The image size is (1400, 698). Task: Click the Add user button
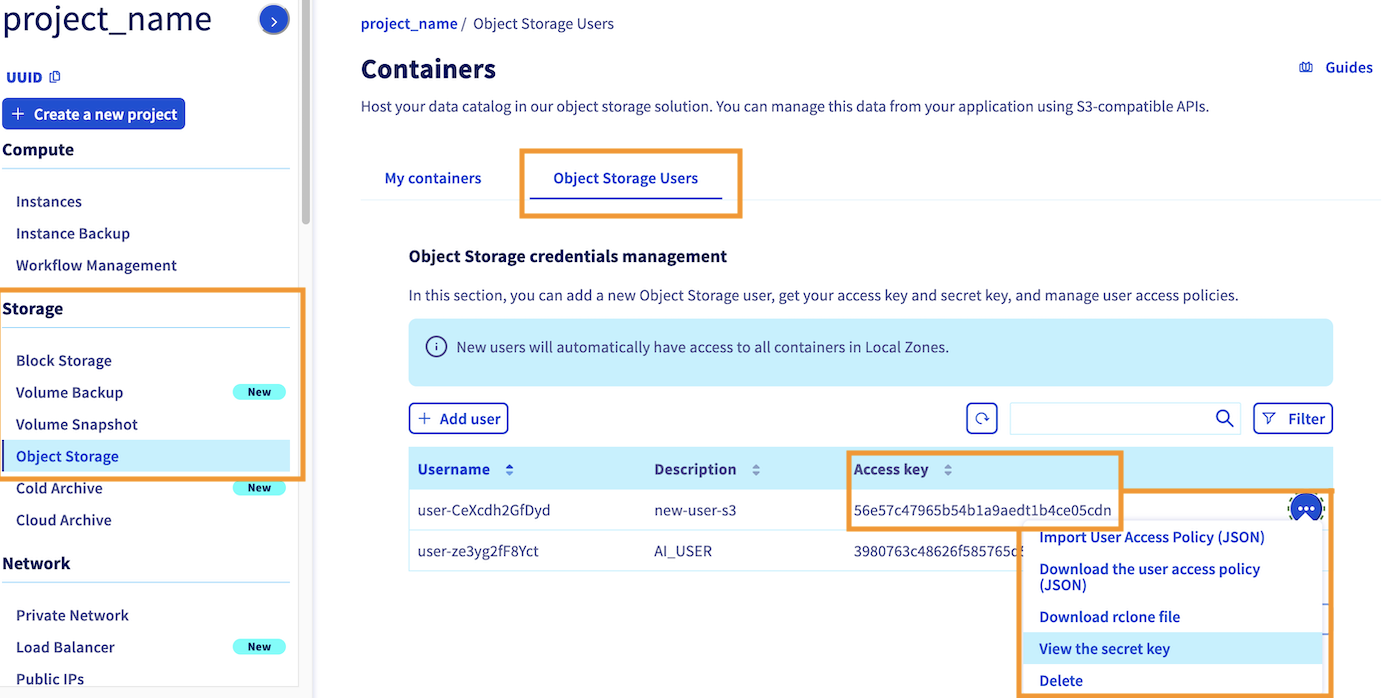click(459, 419)
